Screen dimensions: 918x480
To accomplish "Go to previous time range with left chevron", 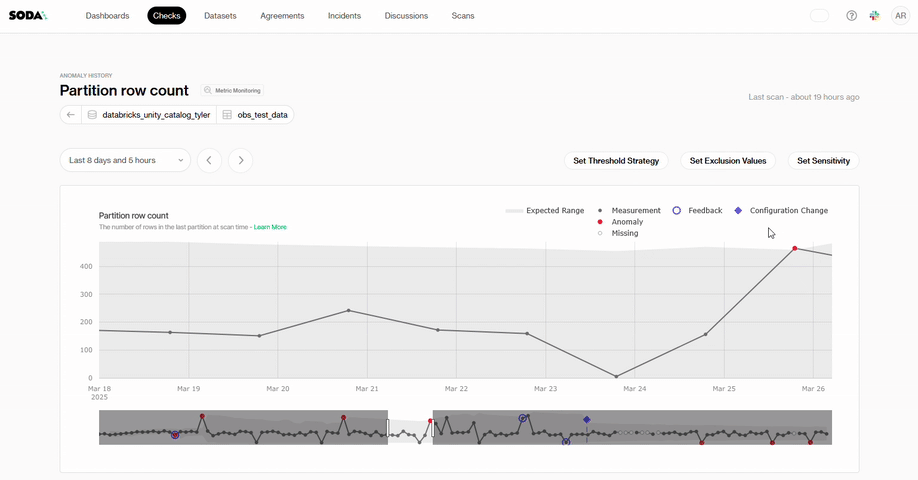I will (209, 160).
